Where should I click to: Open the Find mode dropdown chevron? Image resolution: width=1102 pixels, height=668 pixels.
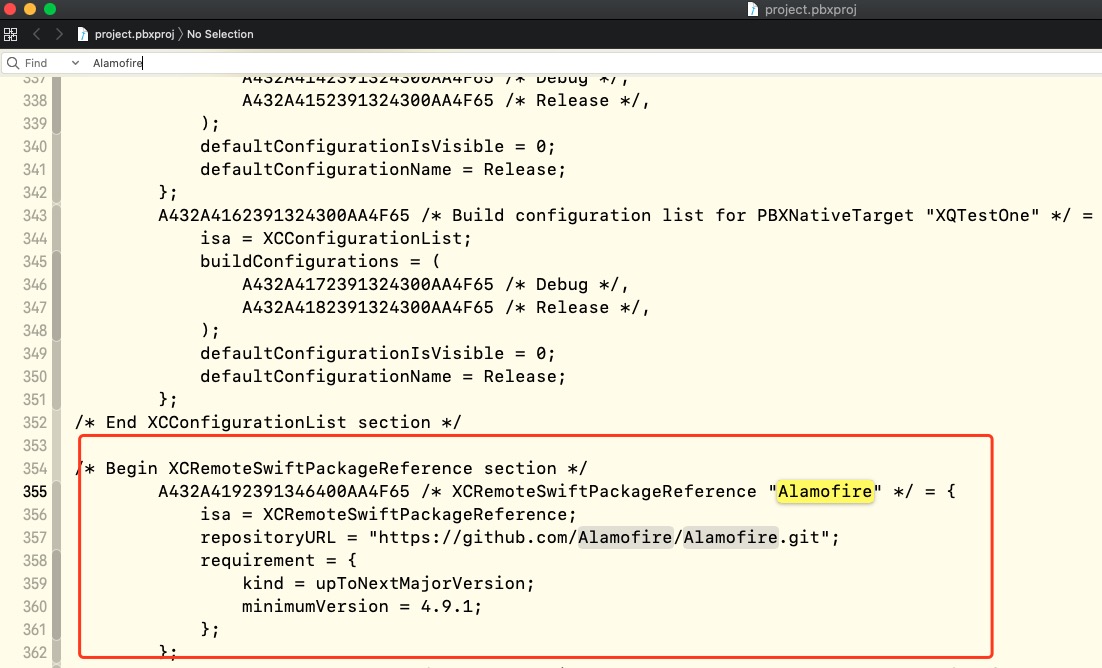pos(75,63)
